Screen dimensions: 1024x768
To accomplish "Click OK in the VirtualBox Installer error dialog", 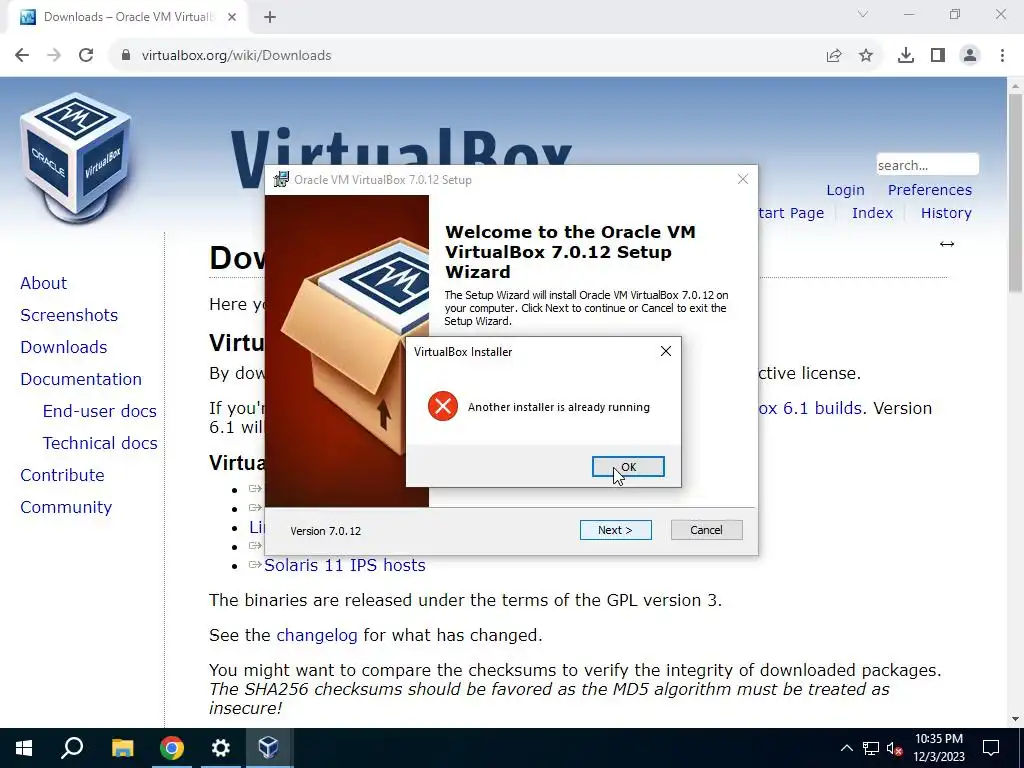I will point(628,466).
